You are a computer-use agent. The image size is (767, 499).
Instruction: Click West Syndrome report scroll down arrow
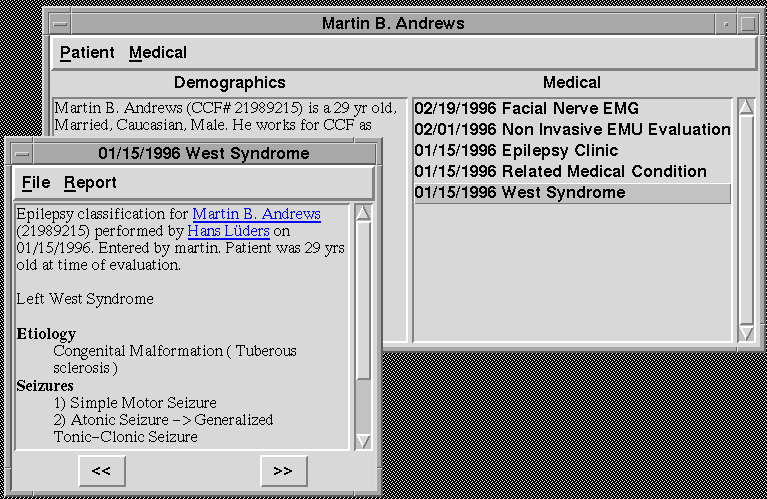(363, 441)
